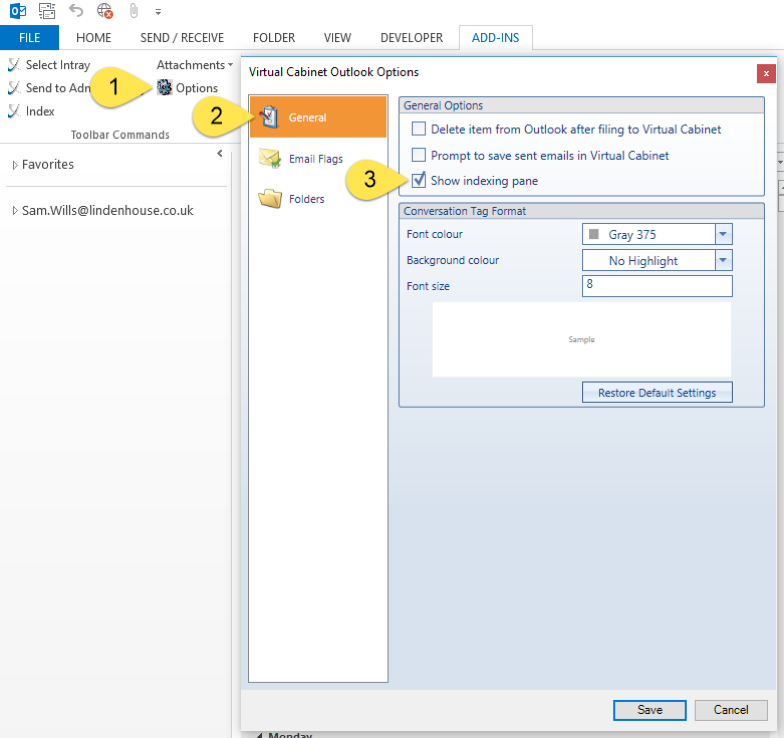Screen dimensions: 784x738
Task: Select the General category icon
Action: [269, 117]
